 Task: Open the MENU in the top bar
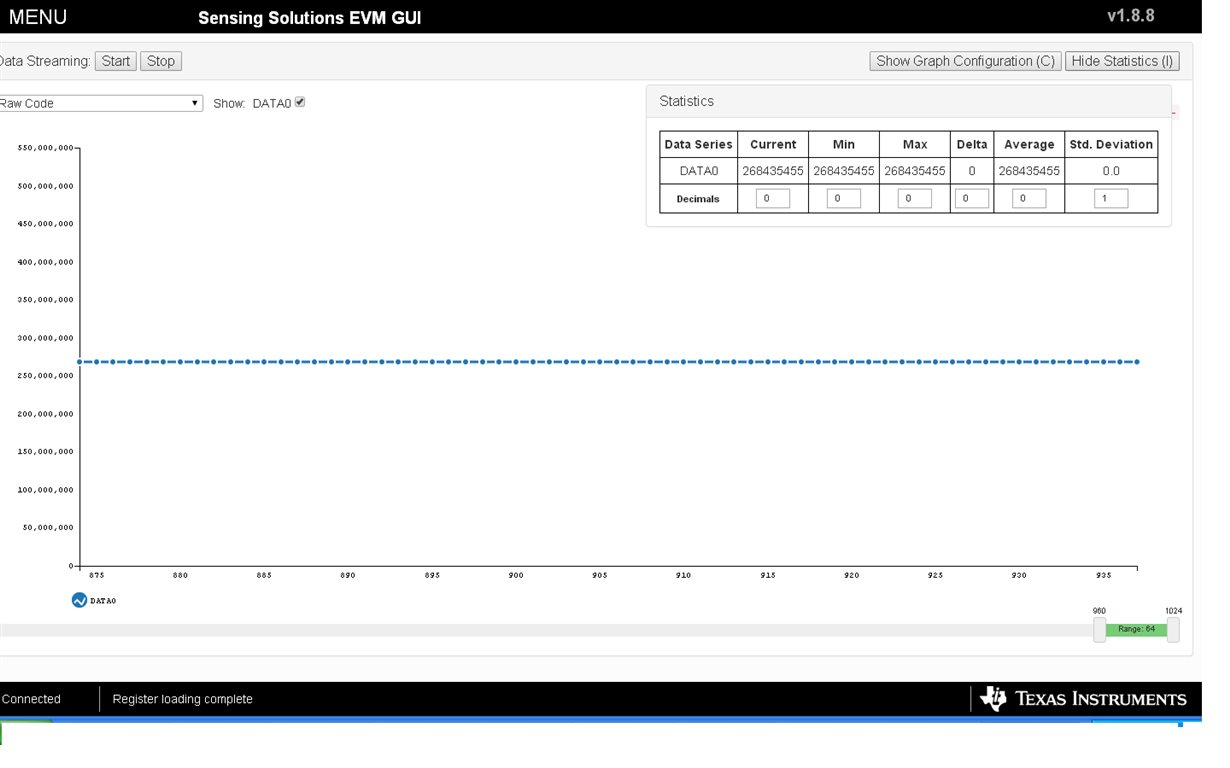point(38,17)
